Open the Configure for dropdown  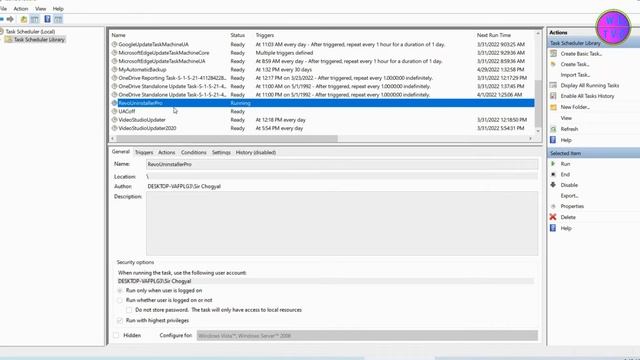click(367, 336)
